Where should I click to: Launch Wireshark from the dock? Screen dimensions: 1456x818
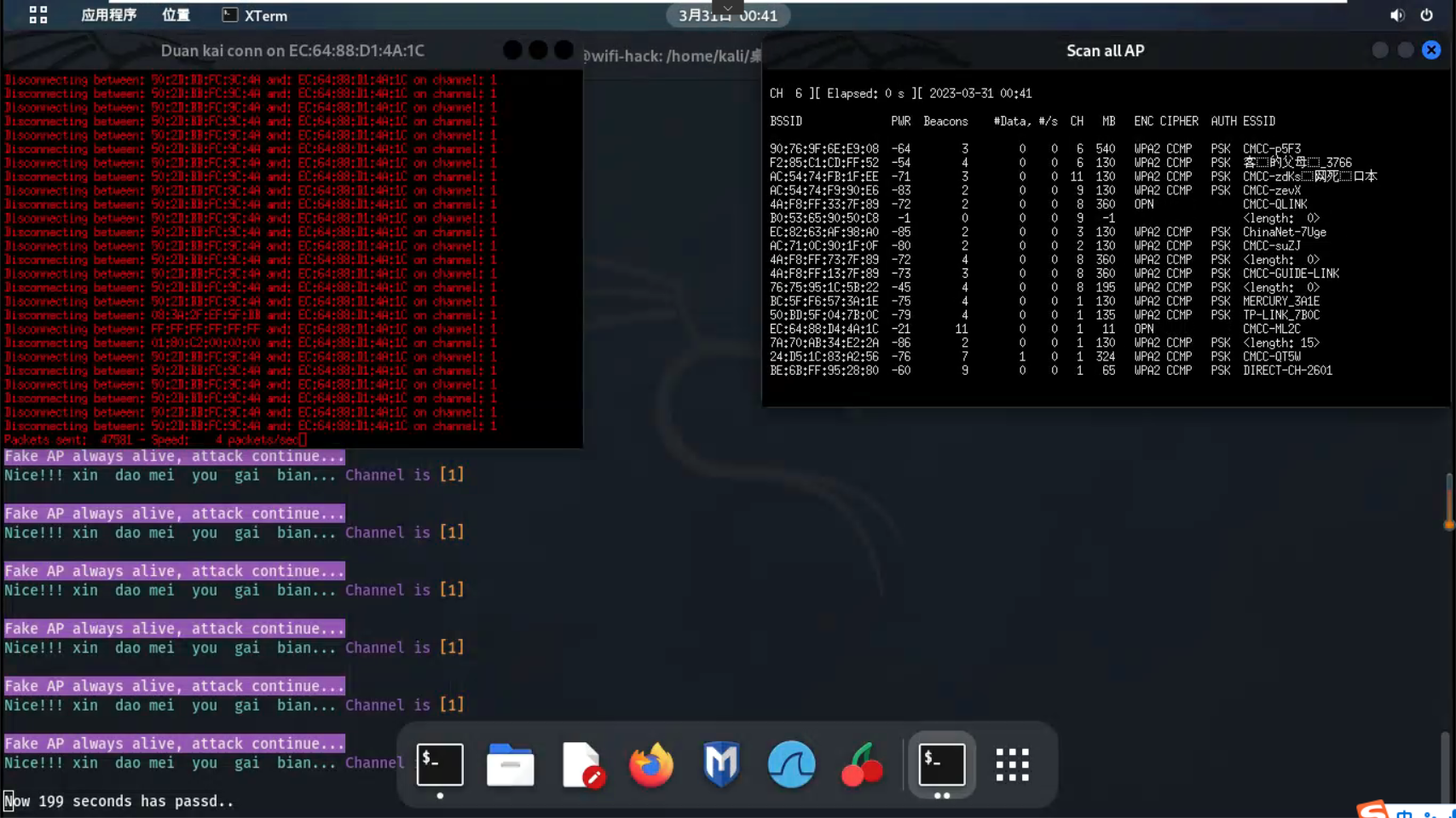[791, 764]
